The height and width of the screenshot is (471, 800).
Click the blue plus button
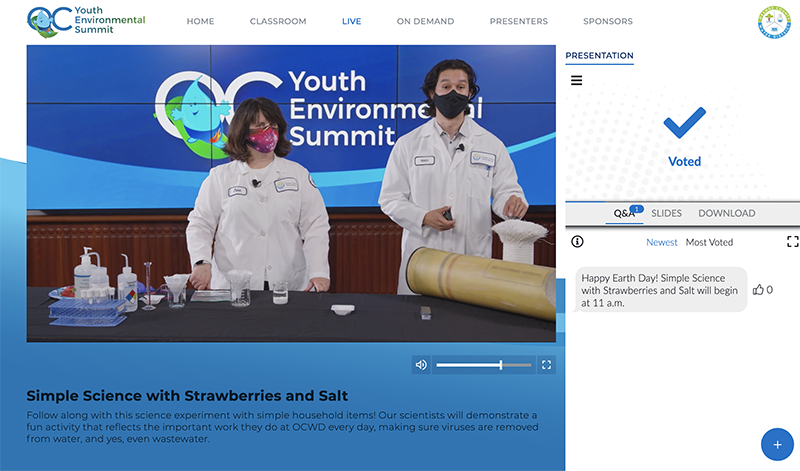[777, 444]
